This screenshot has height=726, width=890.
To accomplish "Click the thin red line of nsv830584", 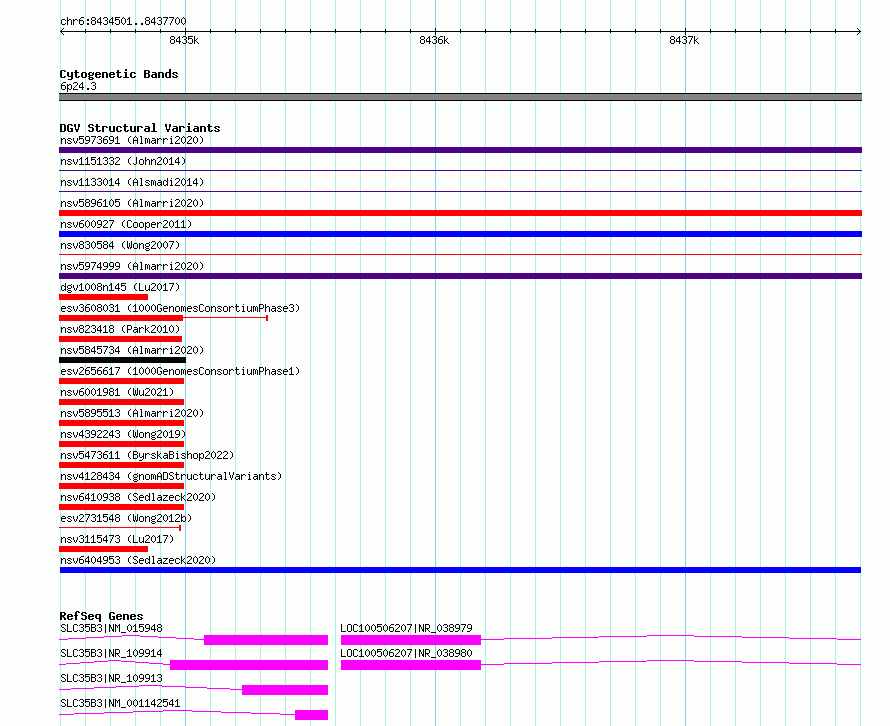I will point(460,255).
